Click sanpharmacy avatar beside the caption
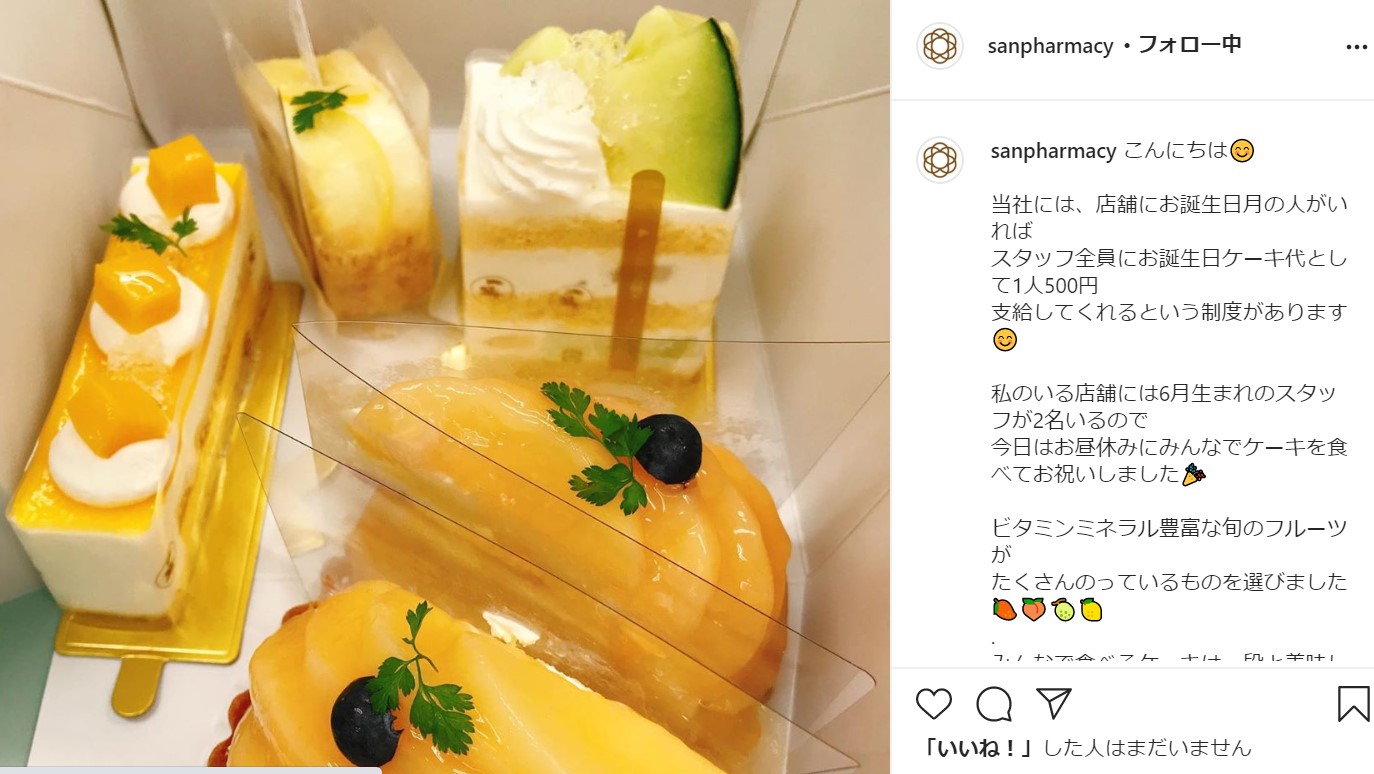Screen dimensions: 1374x774 click(x=940, y=160)
